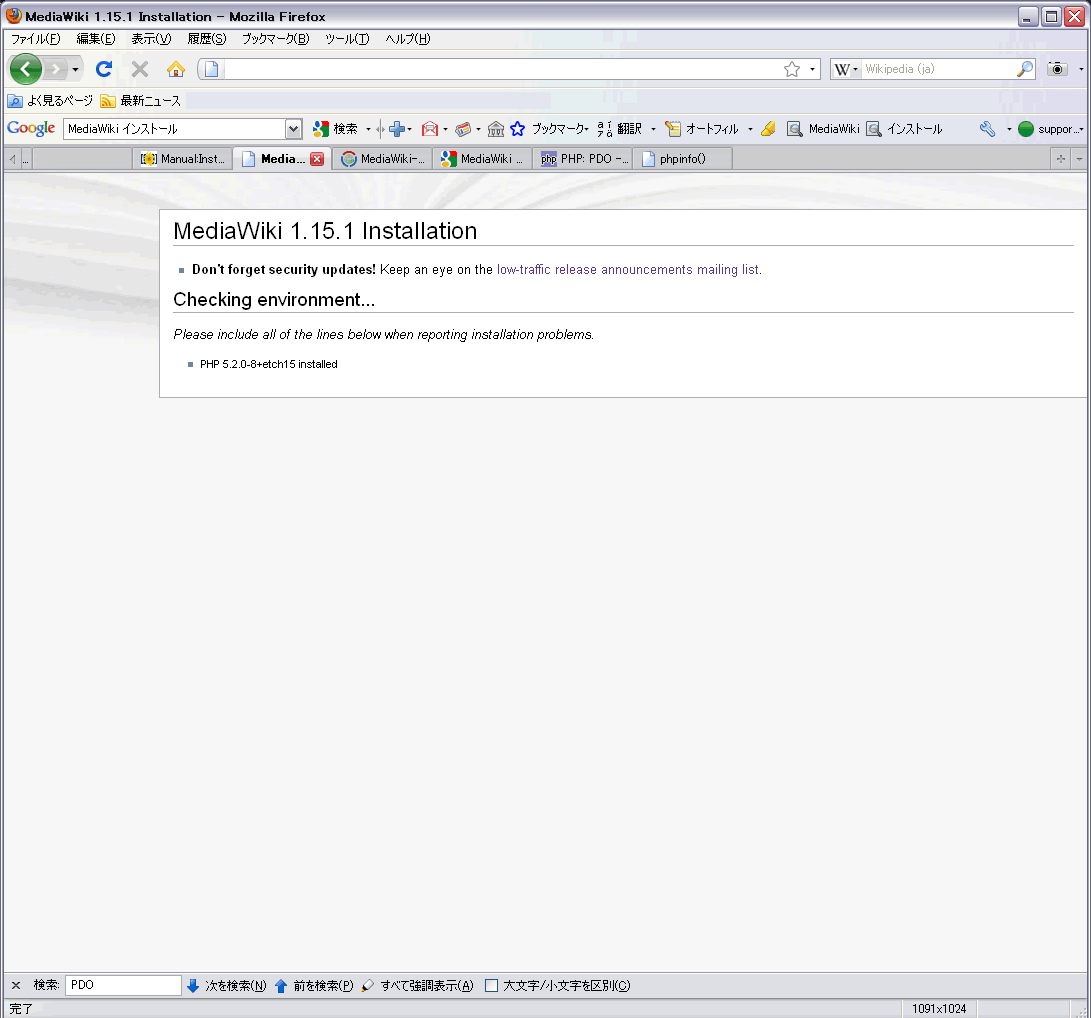The width and height of the screenshot is (1091, 1018).
Task: Expand the Gmail icon dropdown arrow
Action: click(445, 129)
